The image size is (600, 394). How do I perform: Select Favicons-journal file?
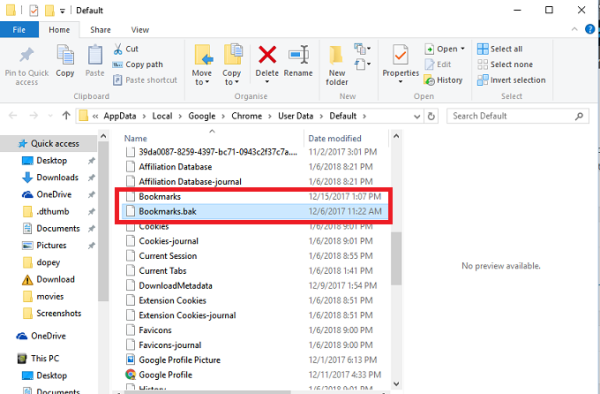(254, 345)
